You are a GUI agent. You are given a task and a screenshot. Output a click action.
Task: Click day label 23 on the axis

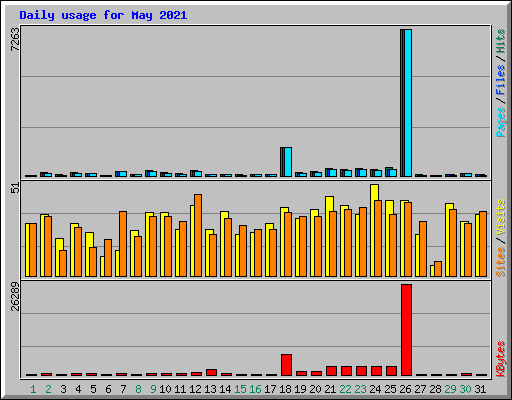point(360,389)
